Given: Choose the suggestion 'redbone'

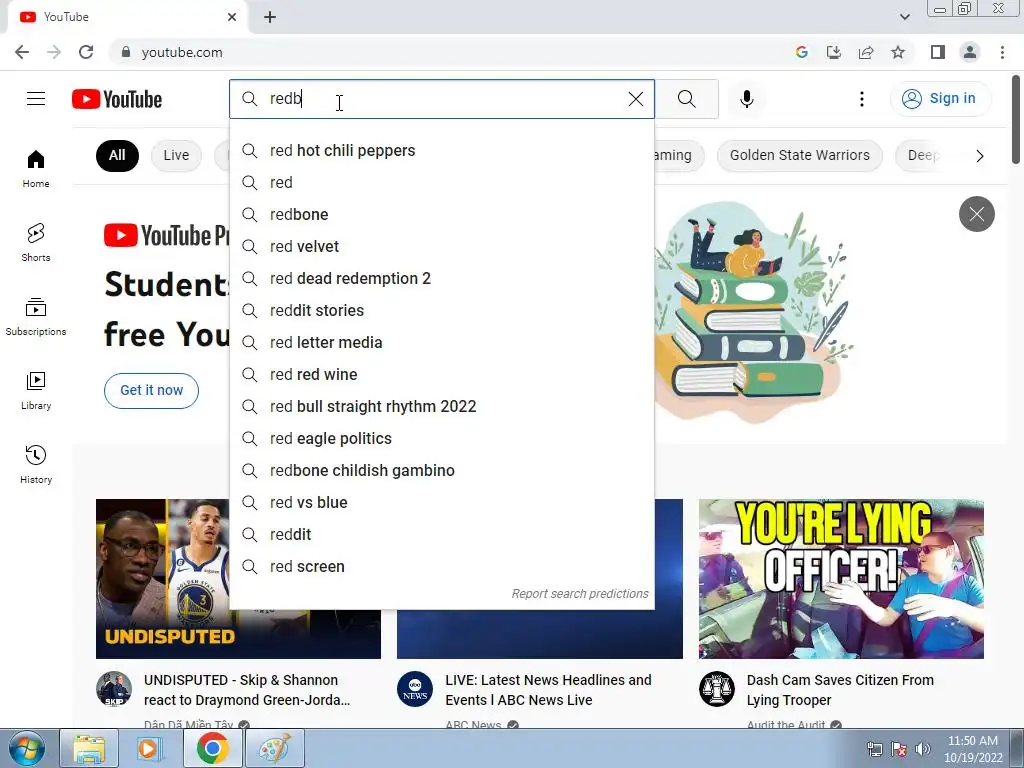Looking at the screenshot, I should (442, 214).
